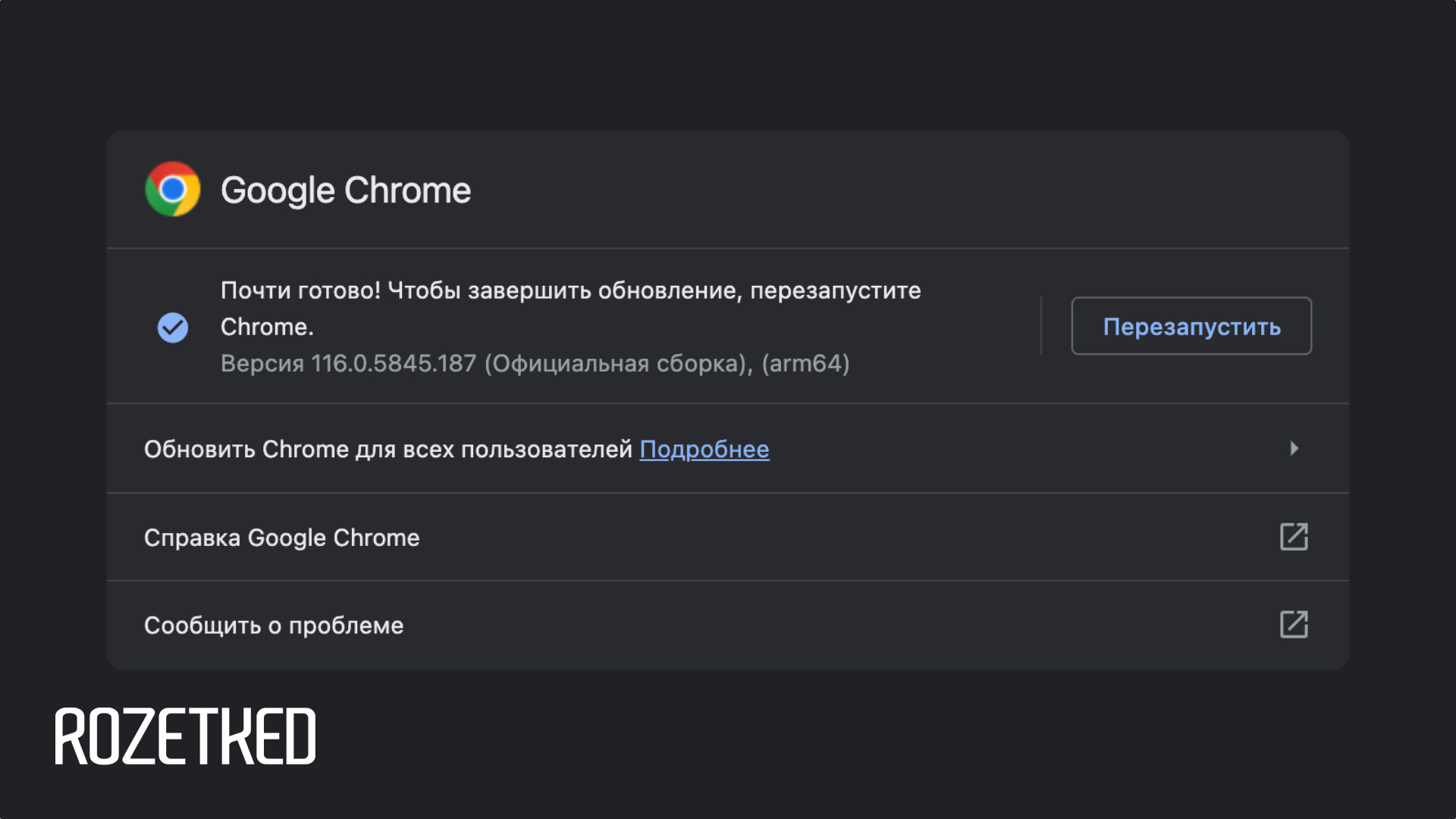
Task: Select the Сообщить о проблеме row text
Action: click(274, 626)
